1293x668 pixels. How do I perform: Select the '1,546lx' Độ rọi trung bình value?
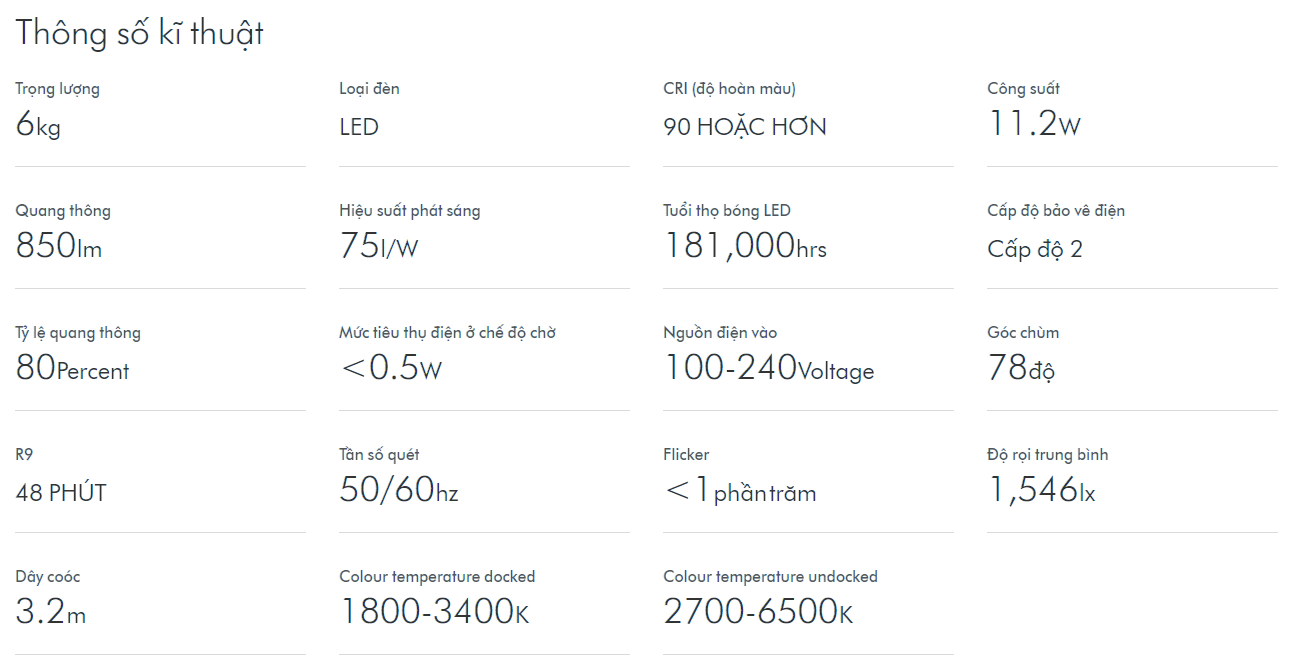click(x=1041, y=491)
